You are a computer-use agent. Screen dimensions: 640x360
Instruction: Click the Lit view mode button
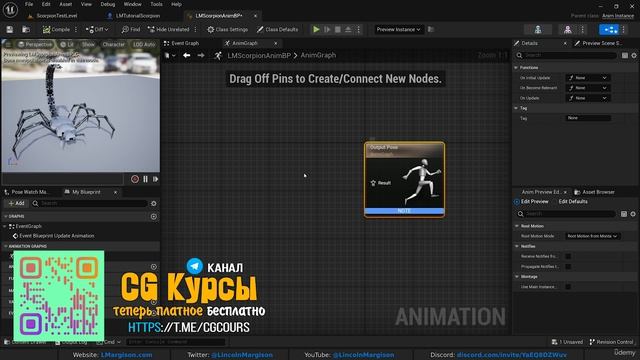click(x=67, y=44)
